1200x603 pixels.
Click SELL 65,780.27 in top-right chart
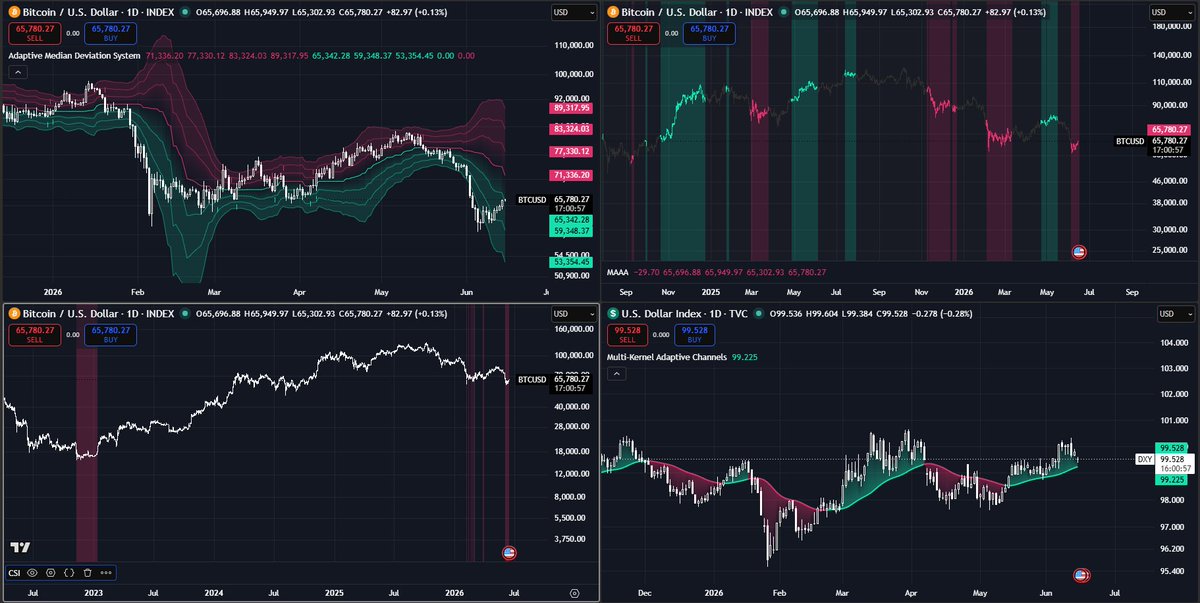(634, 33)
